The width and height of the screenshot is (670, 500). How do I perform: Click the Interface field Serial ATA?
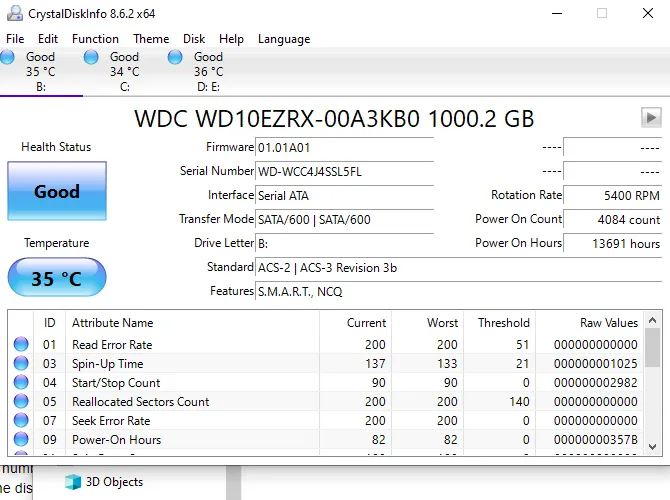(344, 196)
